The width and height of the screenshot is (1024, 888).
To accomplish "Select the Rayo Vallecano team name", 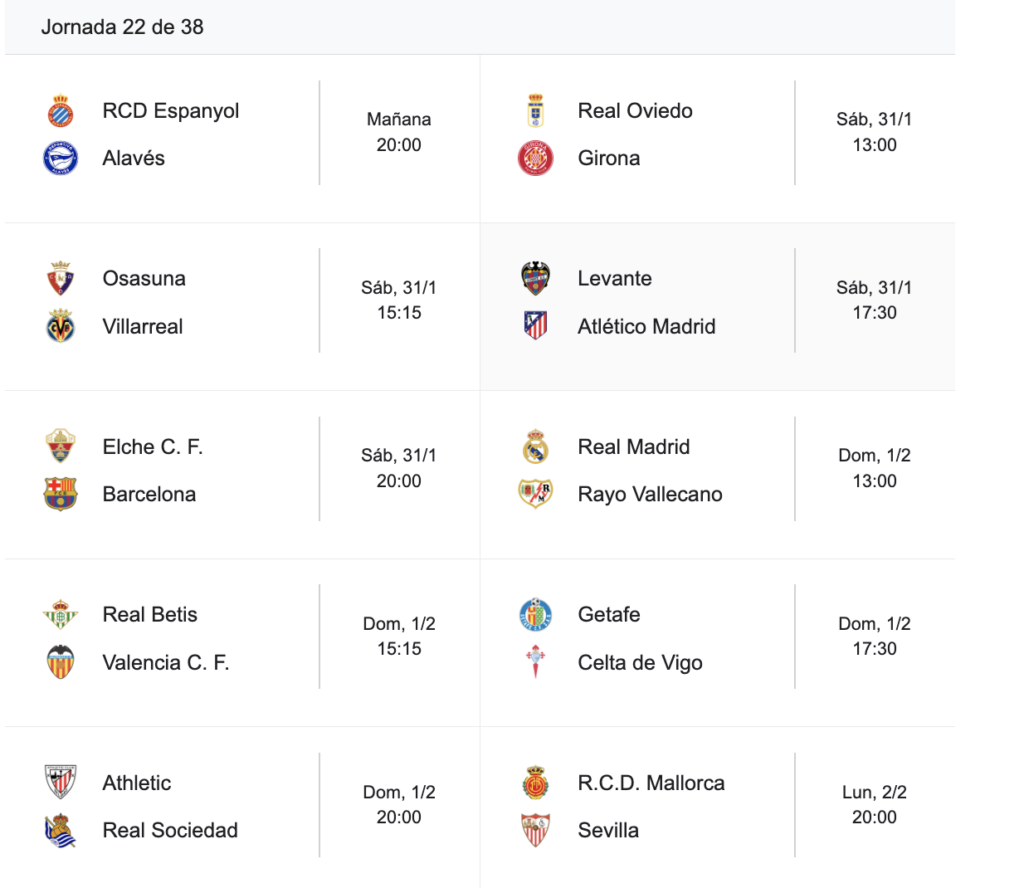I will click(650, 494).
